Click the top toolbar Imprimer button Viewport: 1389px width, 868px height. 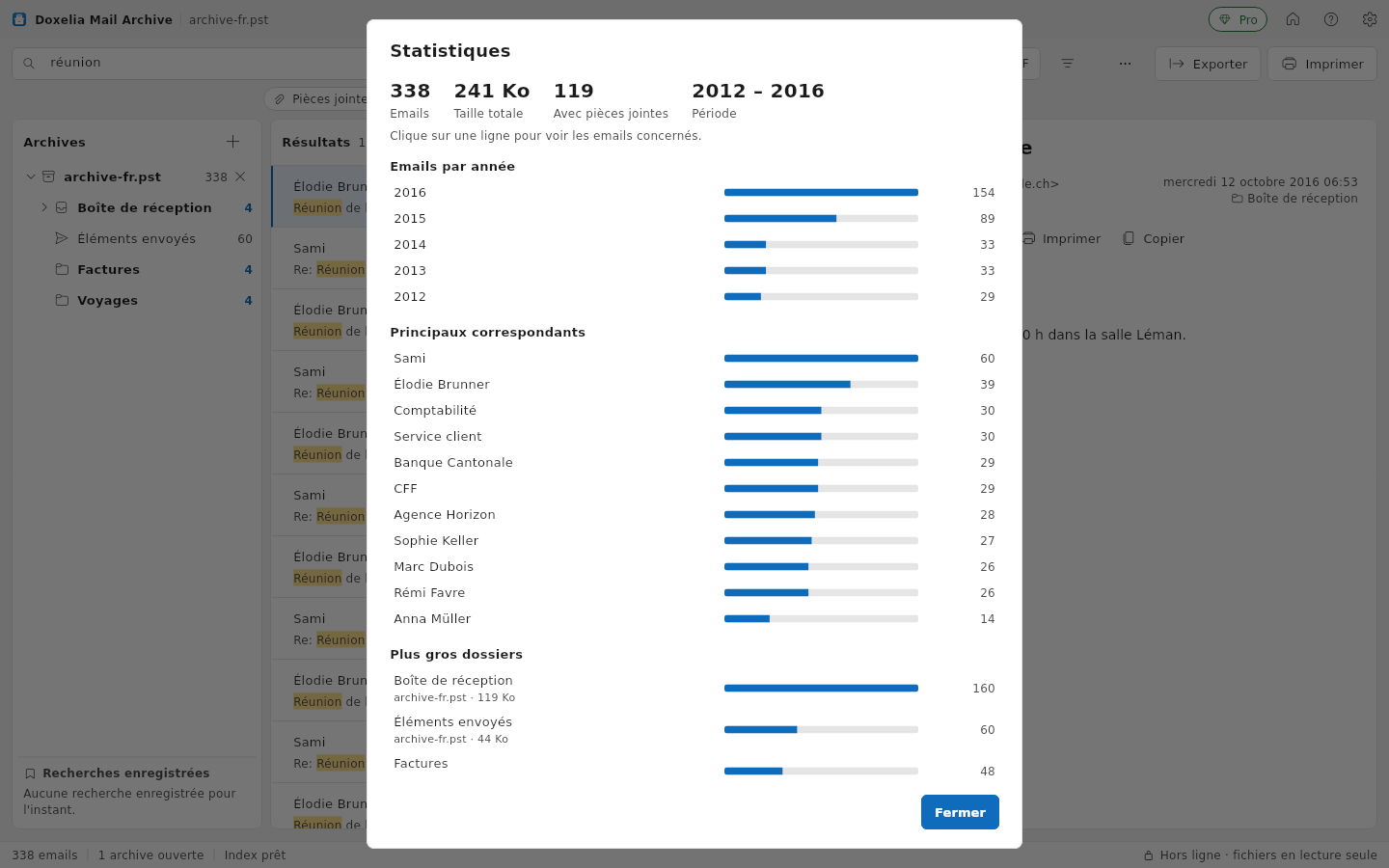pos(1322,64)
